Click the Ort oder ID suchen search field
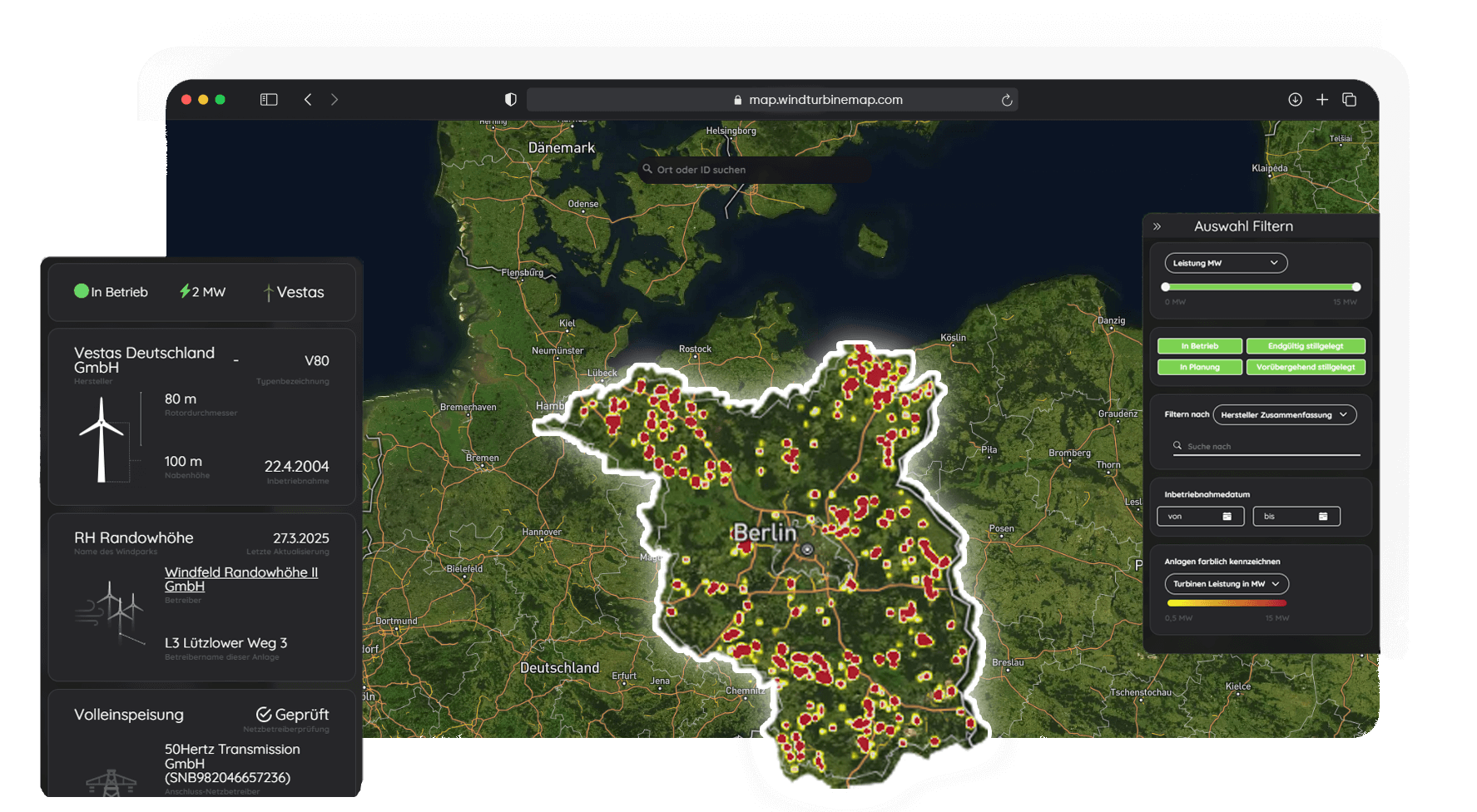 tap(755, 170)
